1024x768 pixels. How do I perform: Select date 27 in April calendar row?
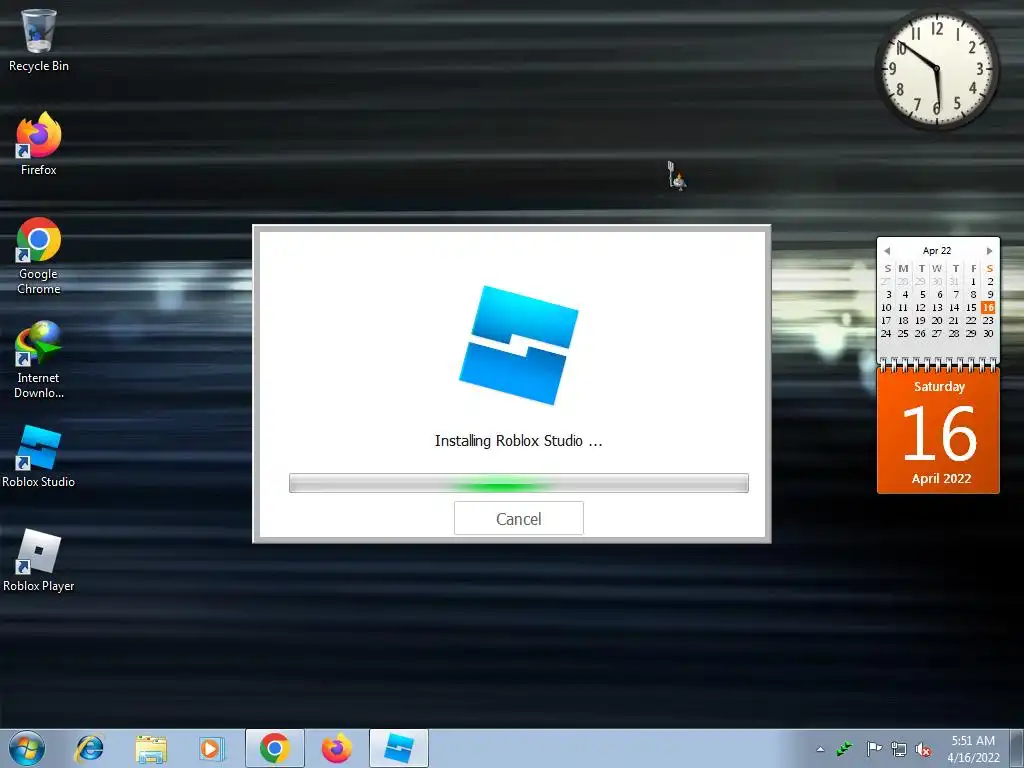(x=937, y=334)
